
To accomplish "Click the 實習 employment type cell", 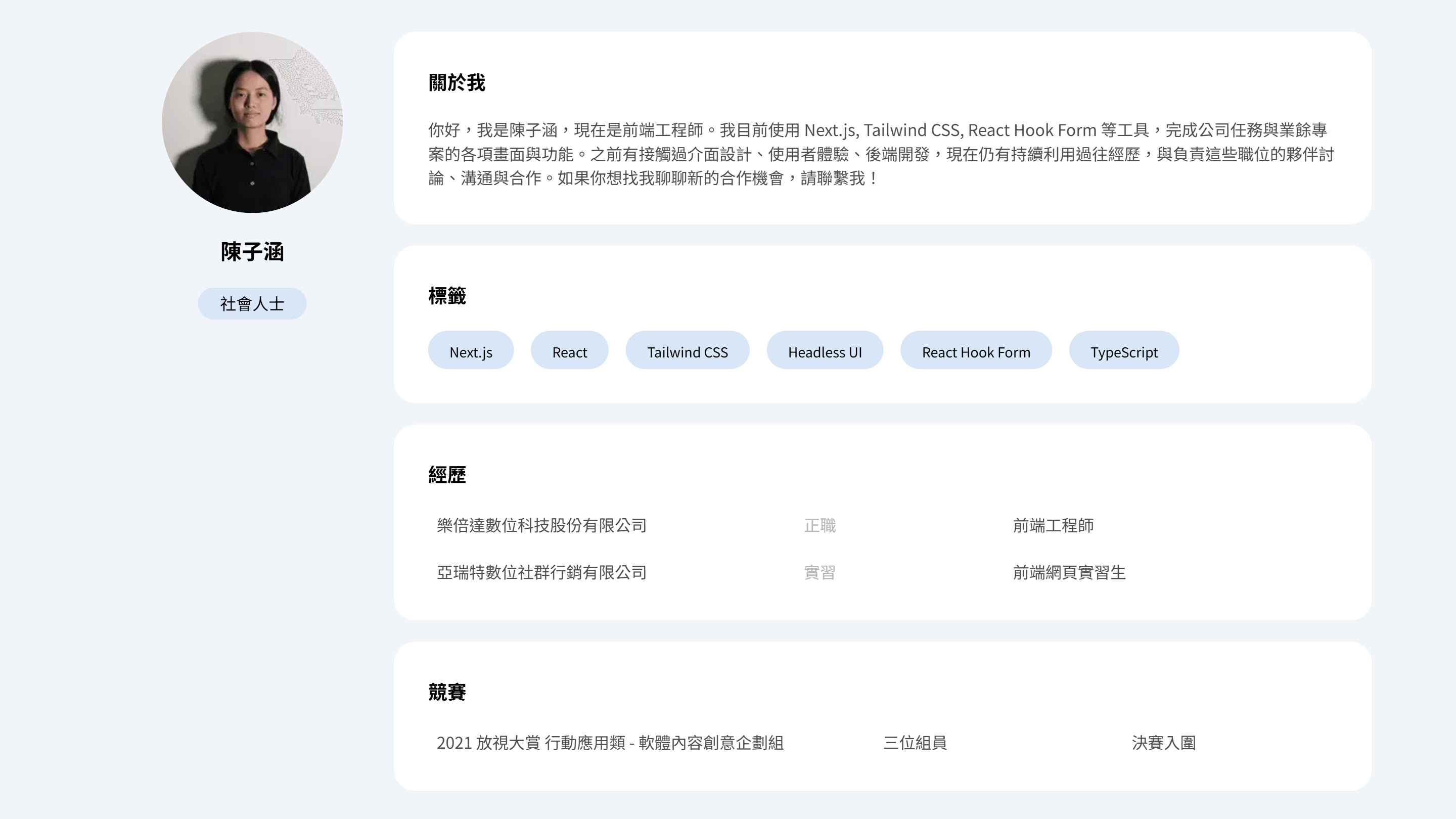I will pyautogui.click(x=820, y=573).
